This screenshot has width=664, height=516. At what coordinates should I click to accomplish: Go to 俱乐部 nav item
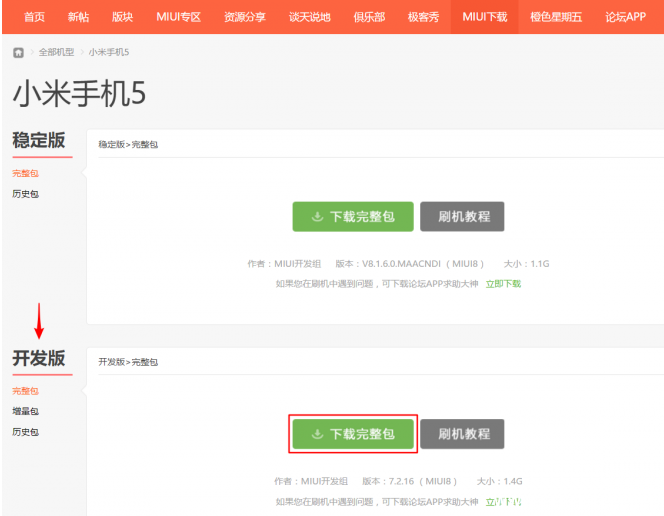pyautogui.click(x=369, y=17)
